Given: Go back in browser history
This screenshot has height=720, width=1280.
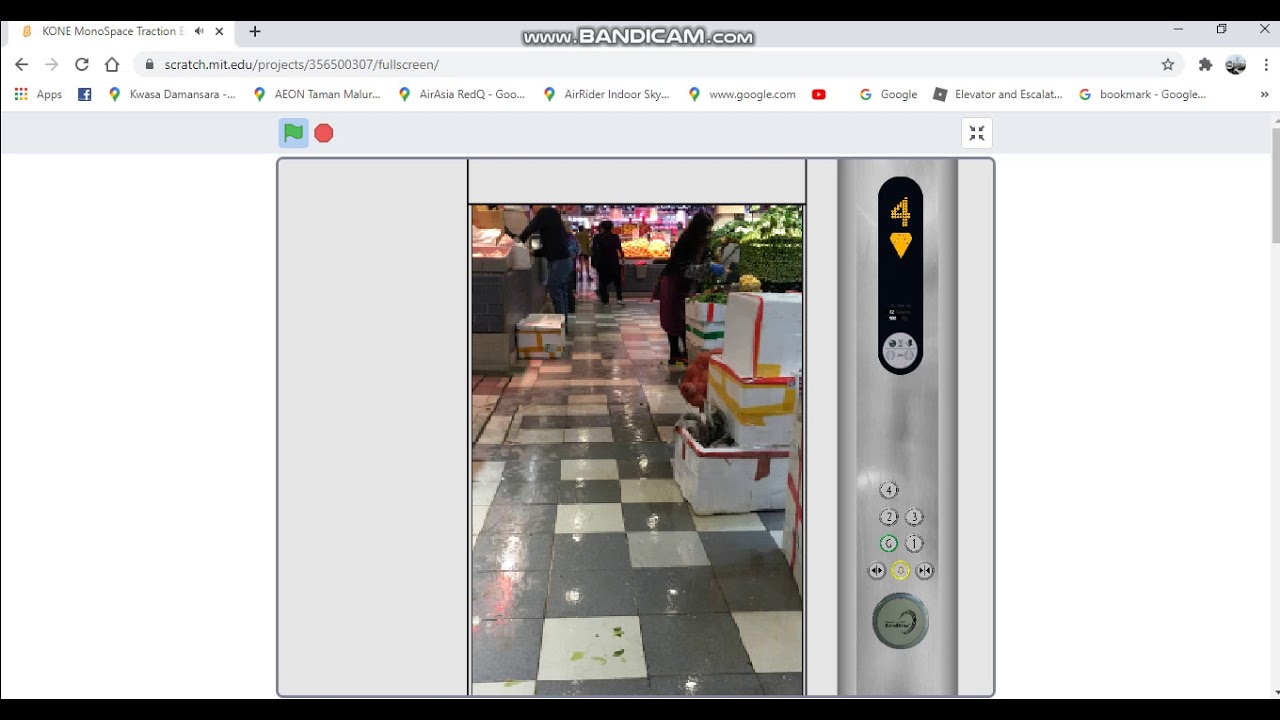Looking at the screenshot, I should (22, 64).
